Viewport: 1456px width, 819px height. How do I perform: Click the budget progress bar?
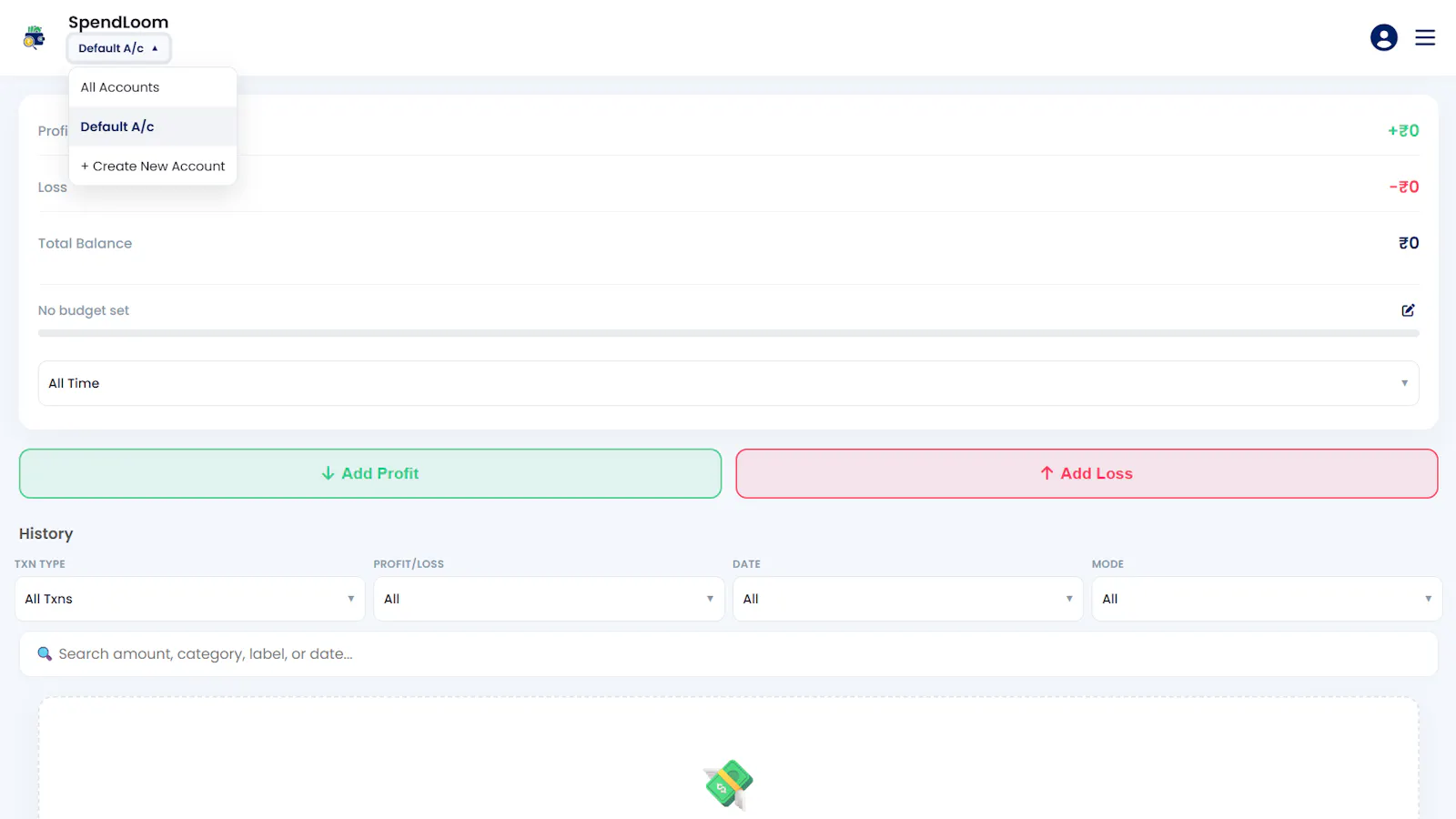click(728, 334)
